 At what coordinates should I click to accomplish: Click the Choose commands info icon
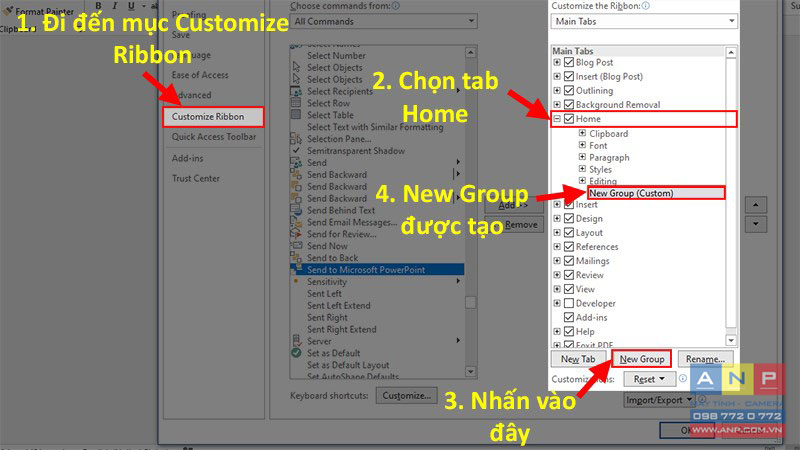pos(396,6)
